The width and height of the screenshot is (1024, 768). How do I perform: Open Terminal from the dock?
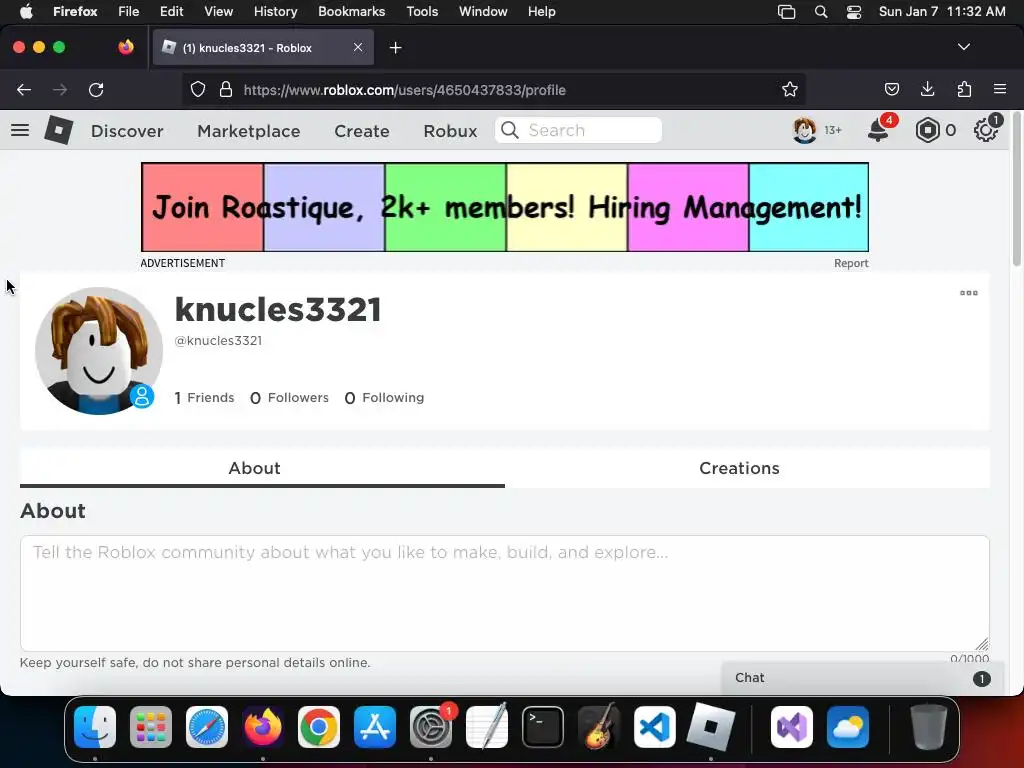pyautogui.click(x=543, y=727)
